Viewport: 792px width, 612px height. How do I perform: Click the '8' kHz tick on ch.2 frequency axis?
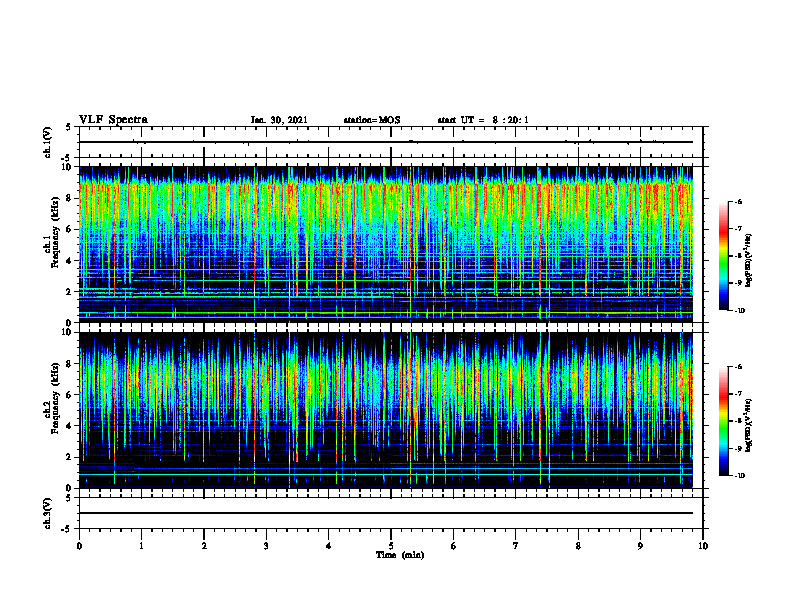(70, 364)
